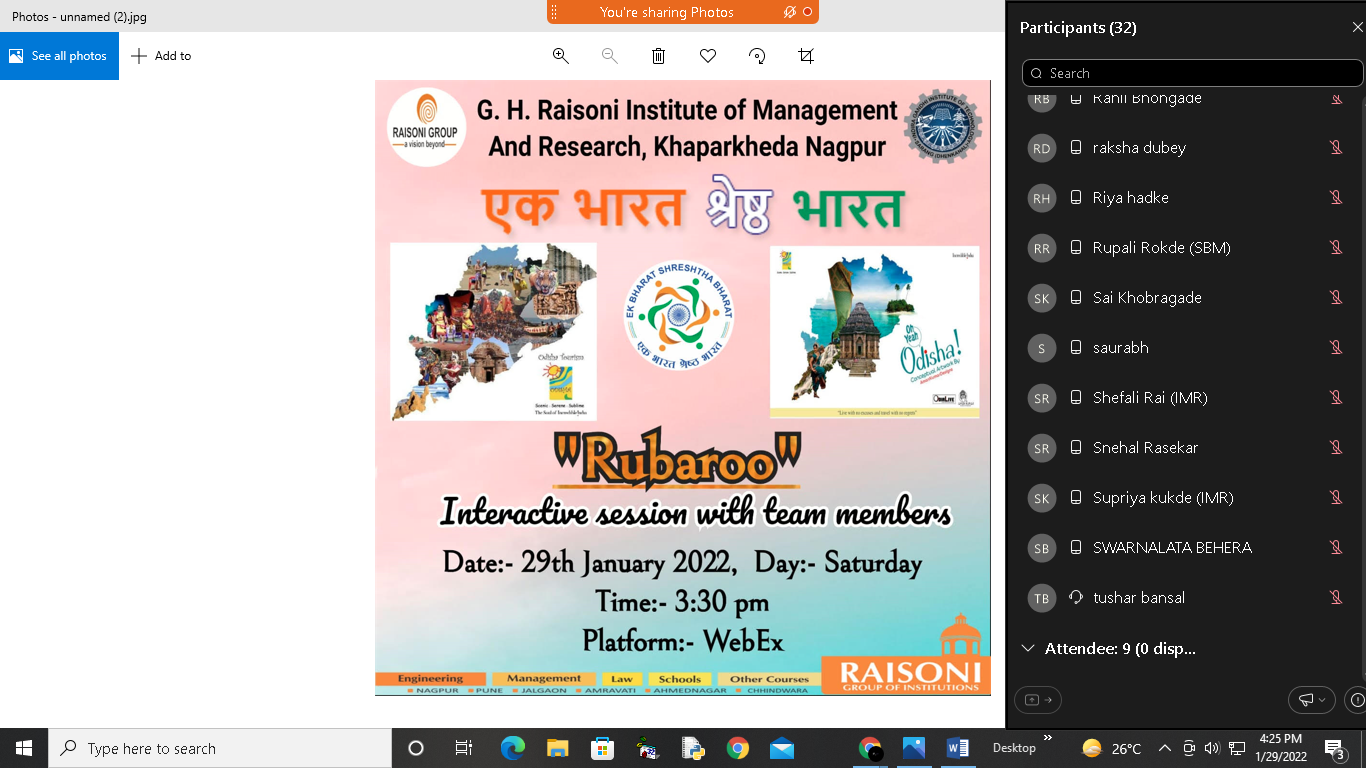Click the shared Rubaroo poster image
The image size is (1366, 768).
coord(683,388)
